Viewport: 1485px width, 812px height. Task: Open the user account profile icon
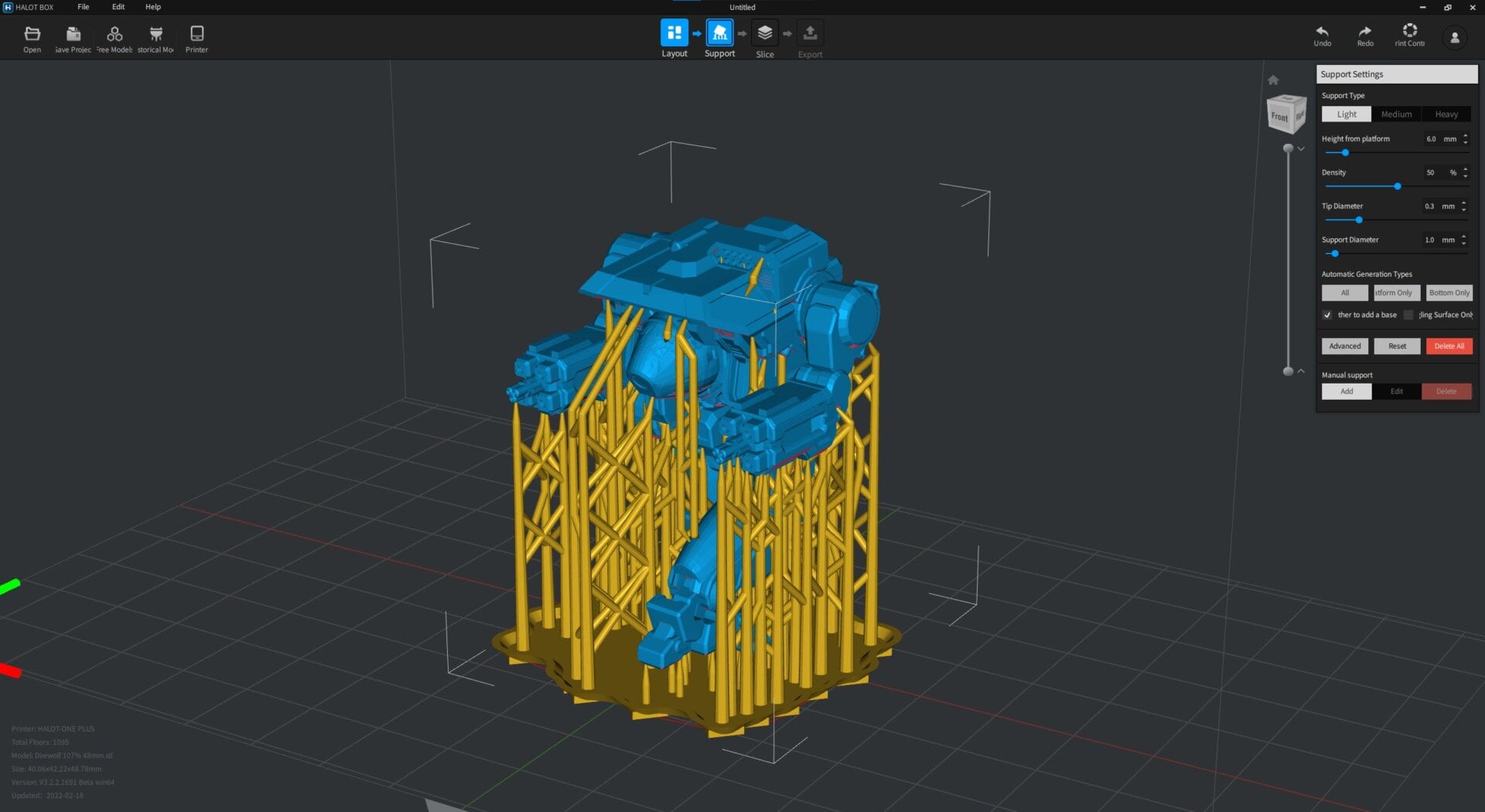(x=1454, y=38)
